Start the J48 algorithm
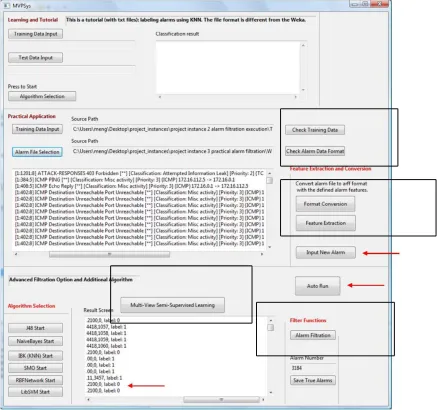Viewport: 437px width, 410px height. click(x=35, y=328)
